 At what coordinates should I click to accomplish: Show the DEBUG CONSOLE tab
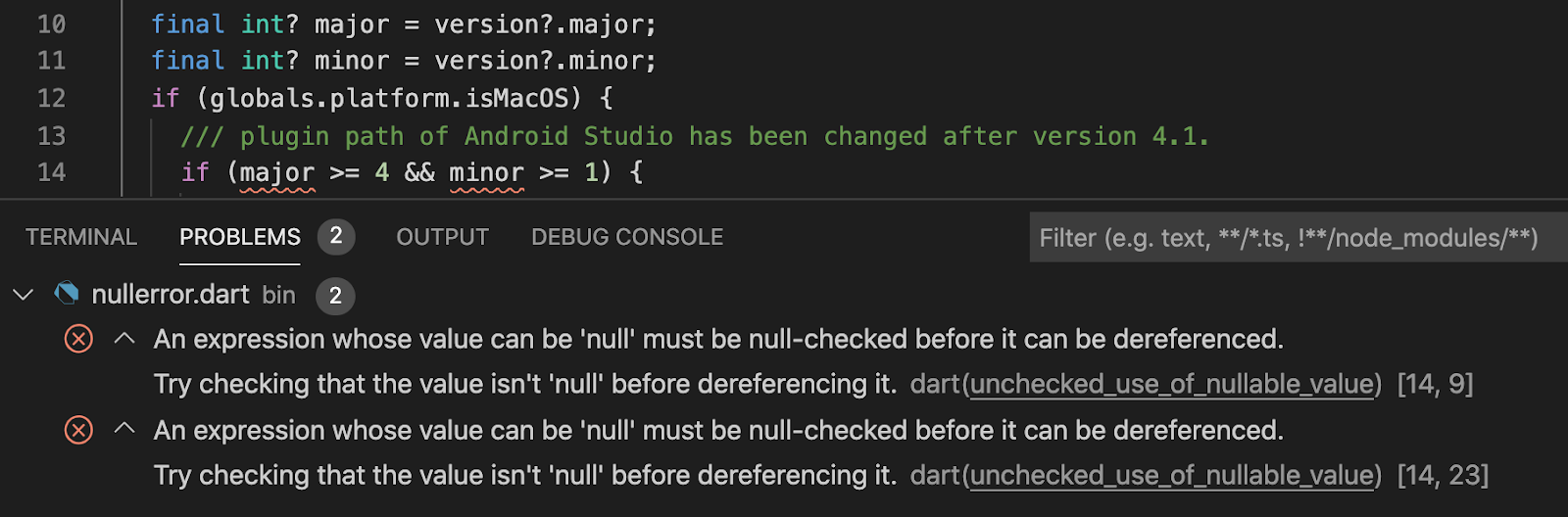[627, 237]
